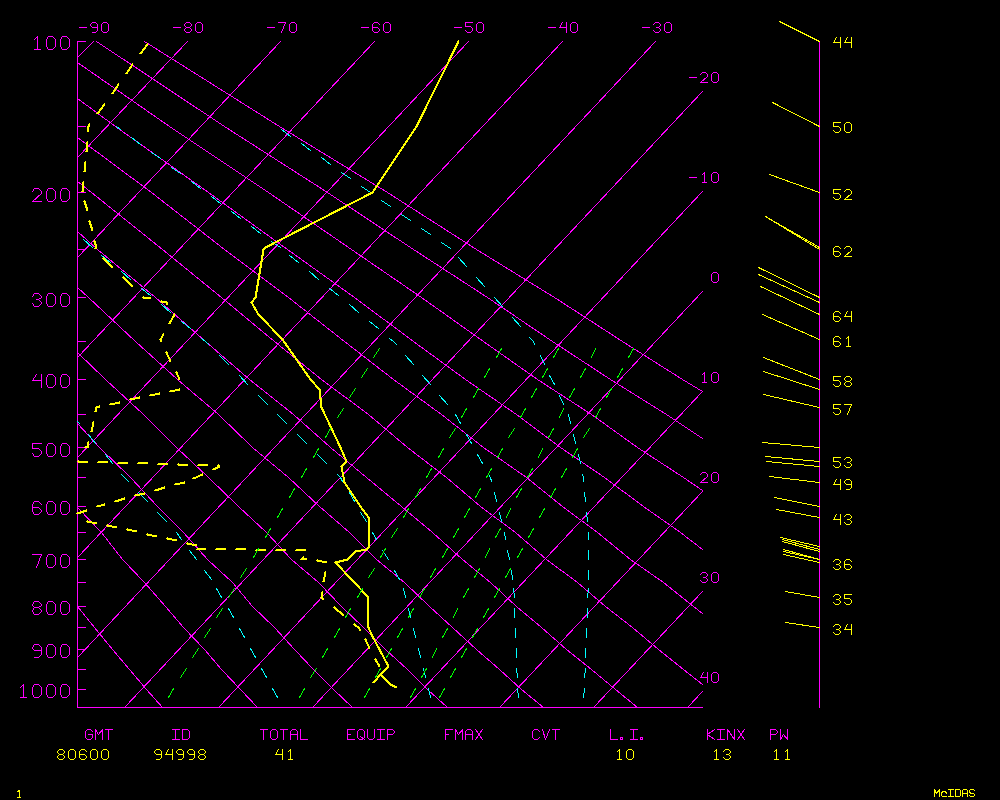Select the wind speed value 34
The height and width of the screenshot is (800, 1000).
click(x=842, y=629)
